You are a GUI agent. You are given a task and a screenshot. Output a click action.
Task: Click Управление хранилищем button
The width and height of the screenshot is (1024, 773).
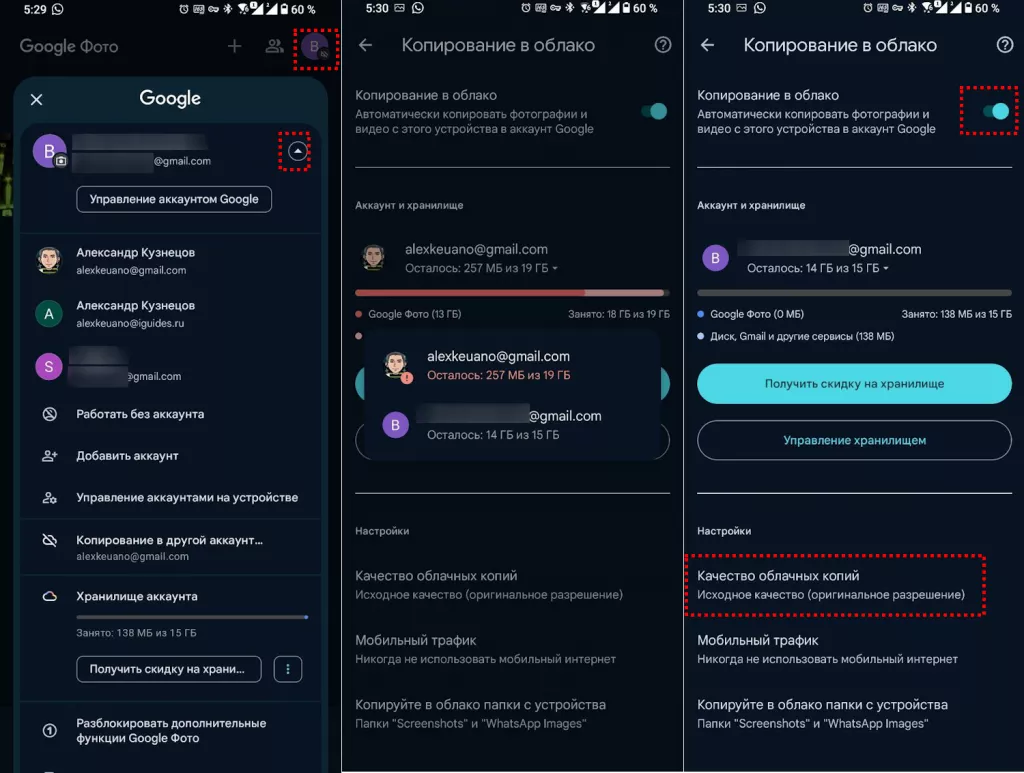pyautogui.click(x=854, y=440)
